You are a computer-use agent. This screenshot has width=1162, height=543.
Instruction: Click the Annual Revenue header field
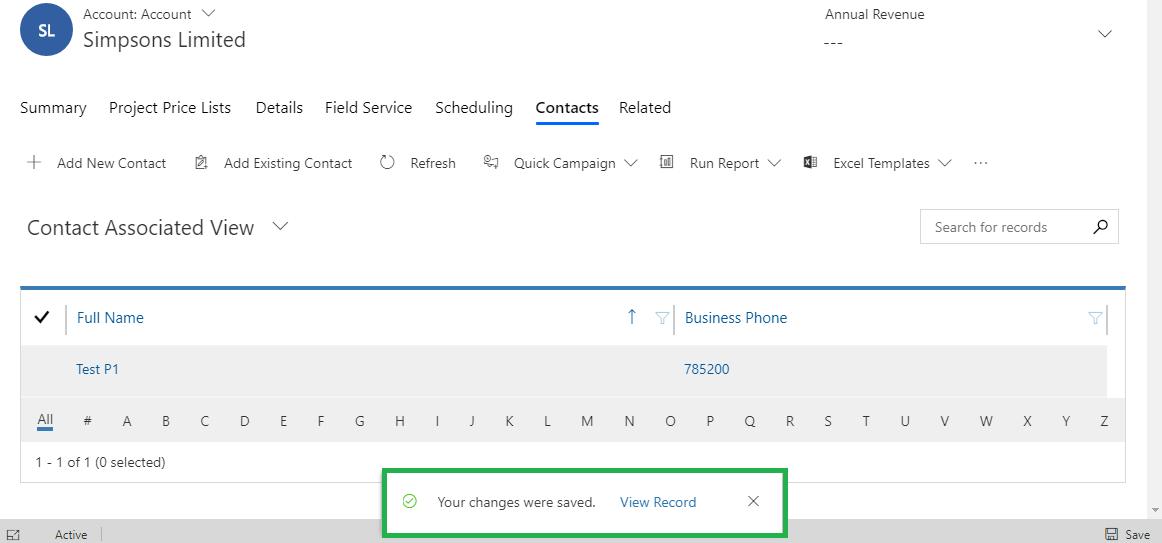[x=874, y=30]
